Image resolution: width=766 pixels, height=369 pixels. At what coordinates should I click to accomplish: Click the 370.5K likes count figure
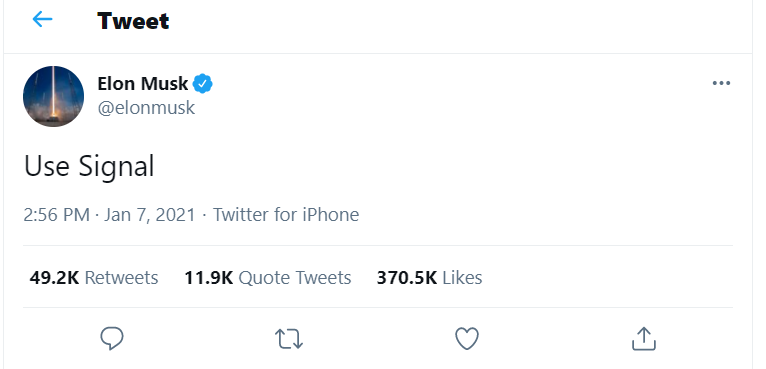[406, 278]
